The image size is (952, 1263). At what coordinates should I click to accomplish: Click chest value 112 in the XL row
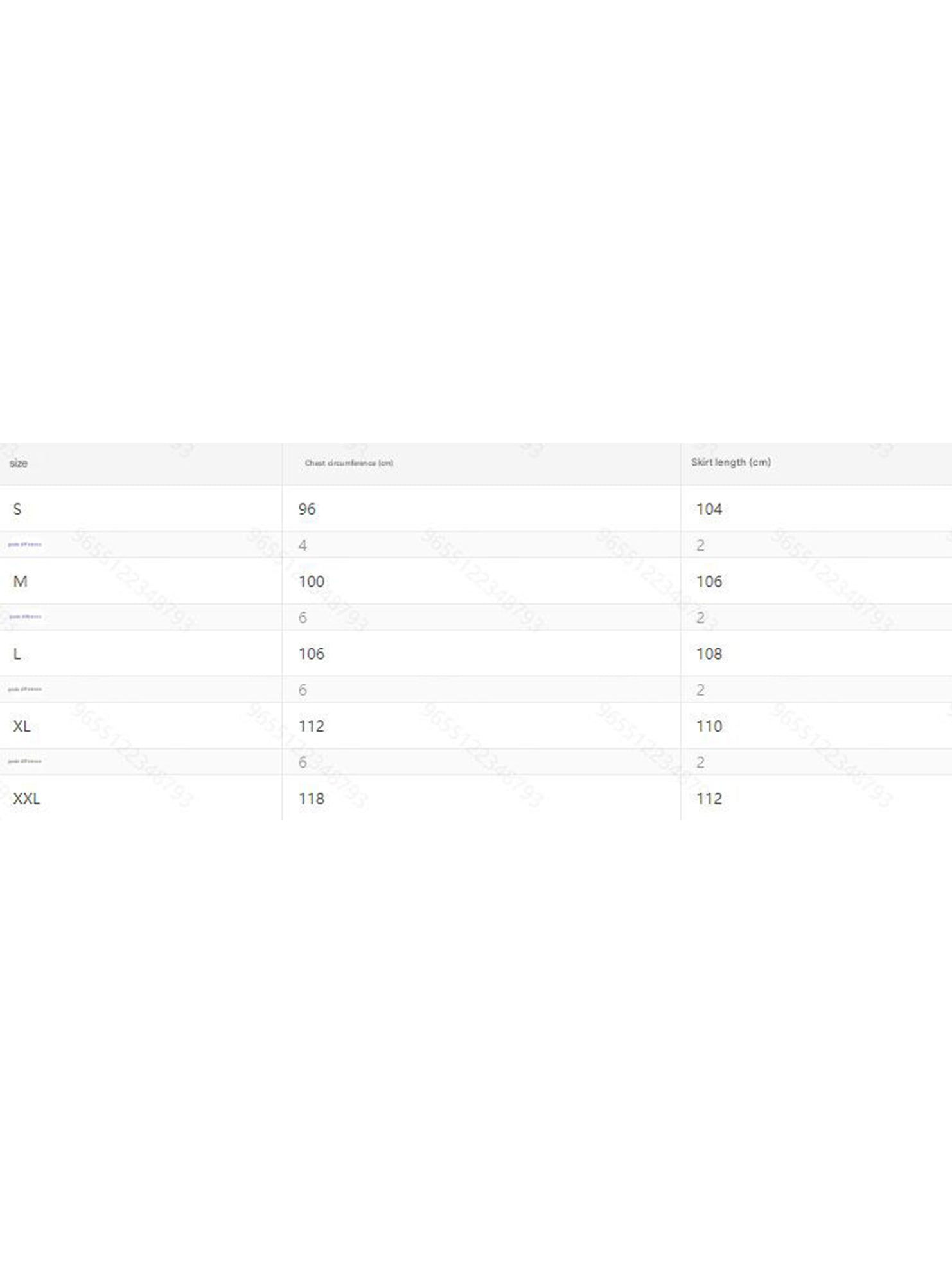(312, 726)
